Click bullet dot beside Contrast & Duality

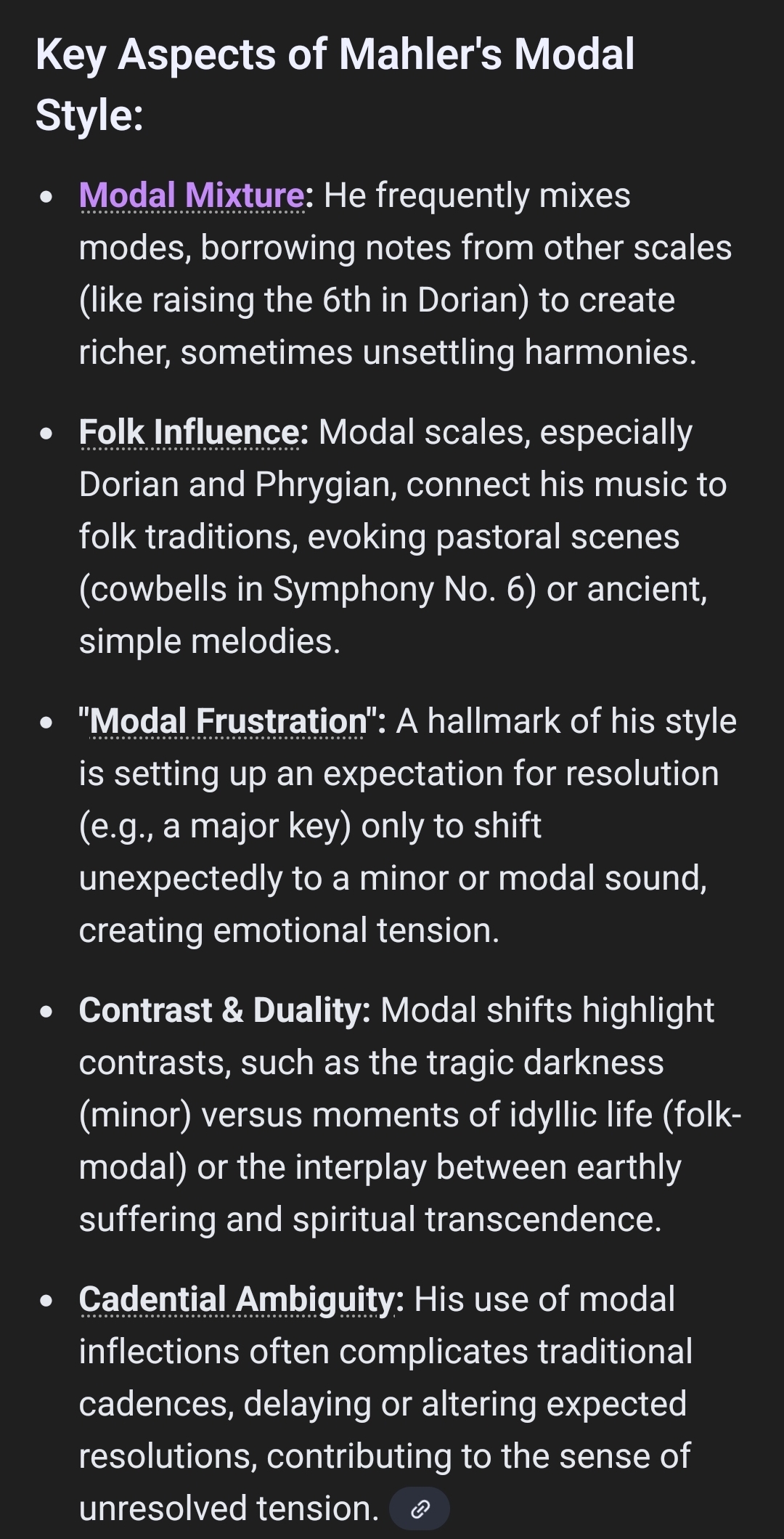(47, 1012)
